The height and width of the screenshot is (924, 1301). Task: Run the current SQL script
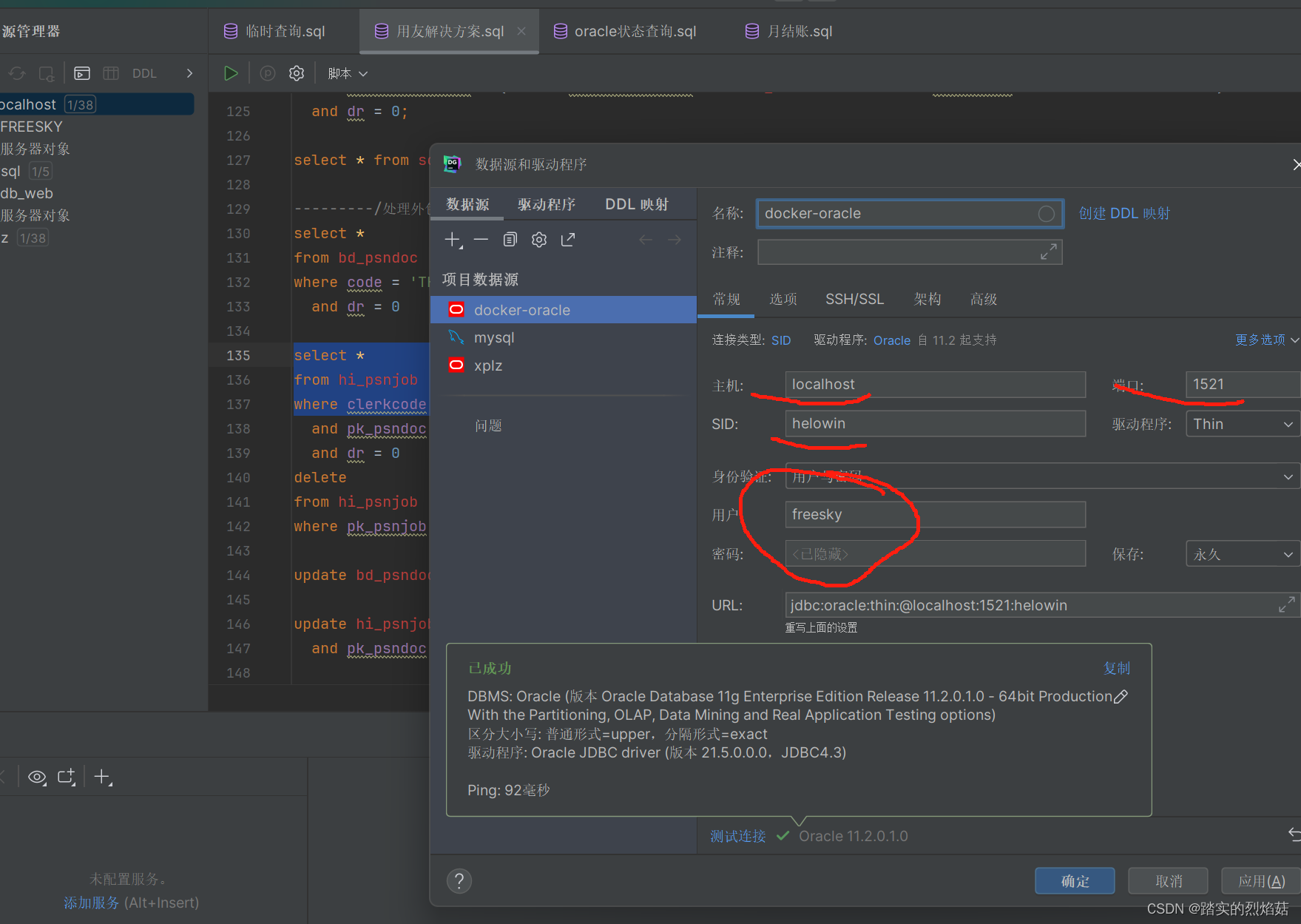231,73
